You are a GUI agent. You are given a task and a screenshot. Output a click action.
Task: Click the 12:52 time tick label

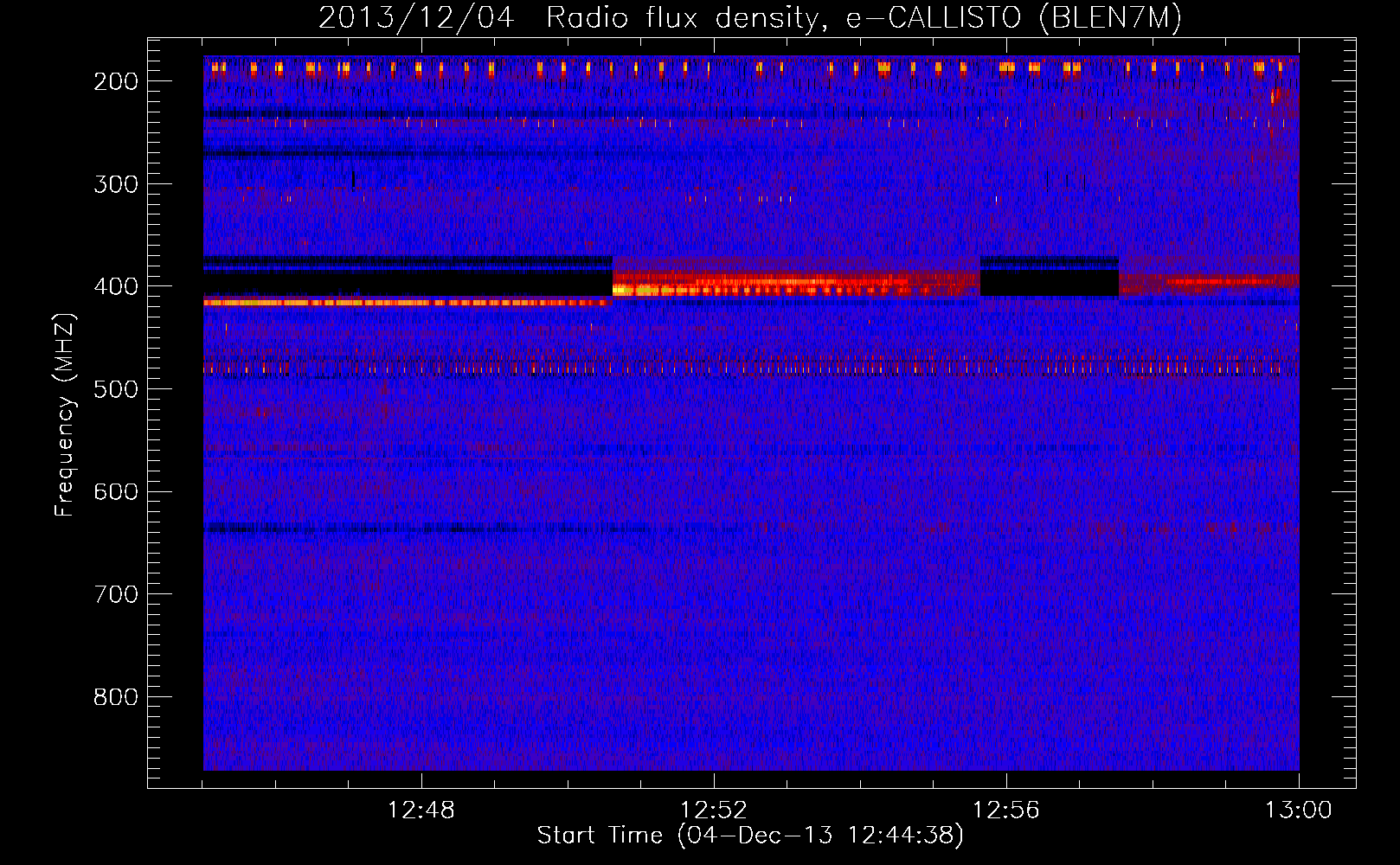pos(714,811)
